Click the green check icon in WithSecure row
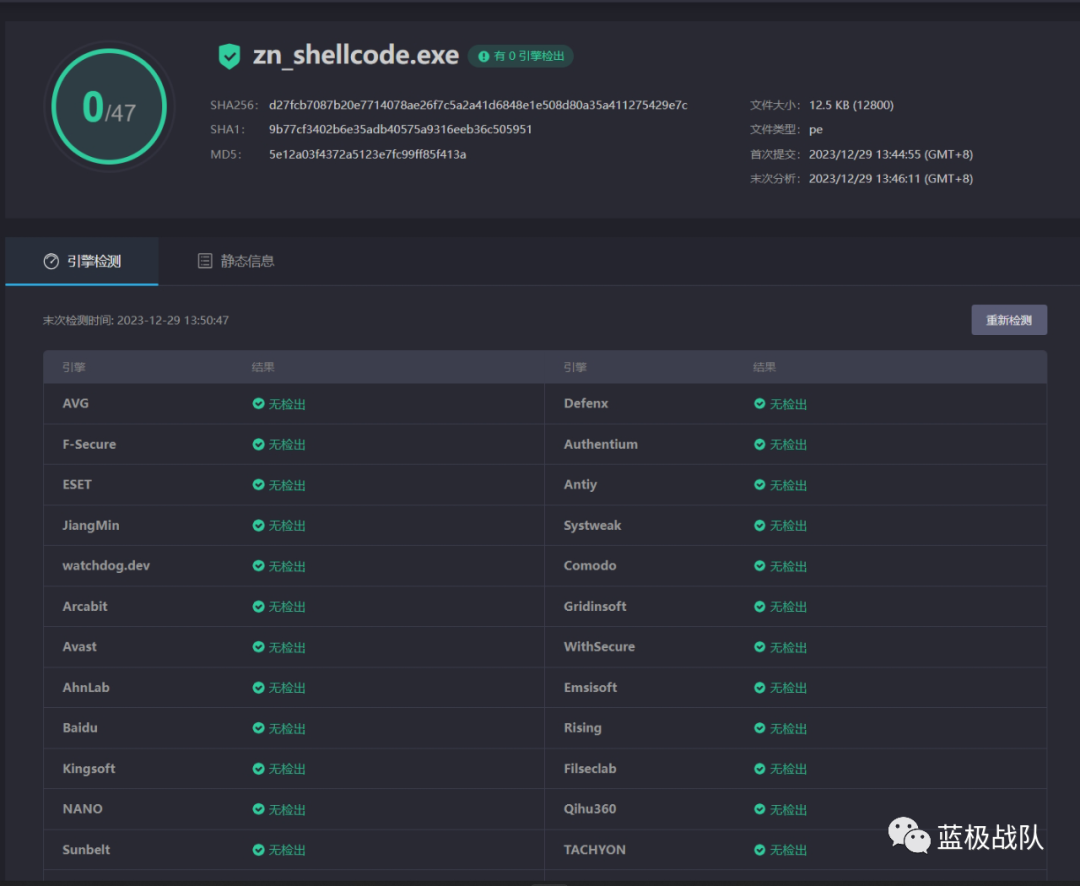The image size is (1080, 886). pos(759,647)
